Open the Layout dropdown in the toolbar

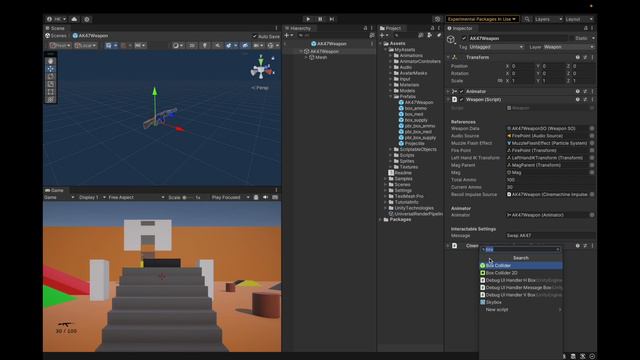pyautogui.click(x=579, y=19)
